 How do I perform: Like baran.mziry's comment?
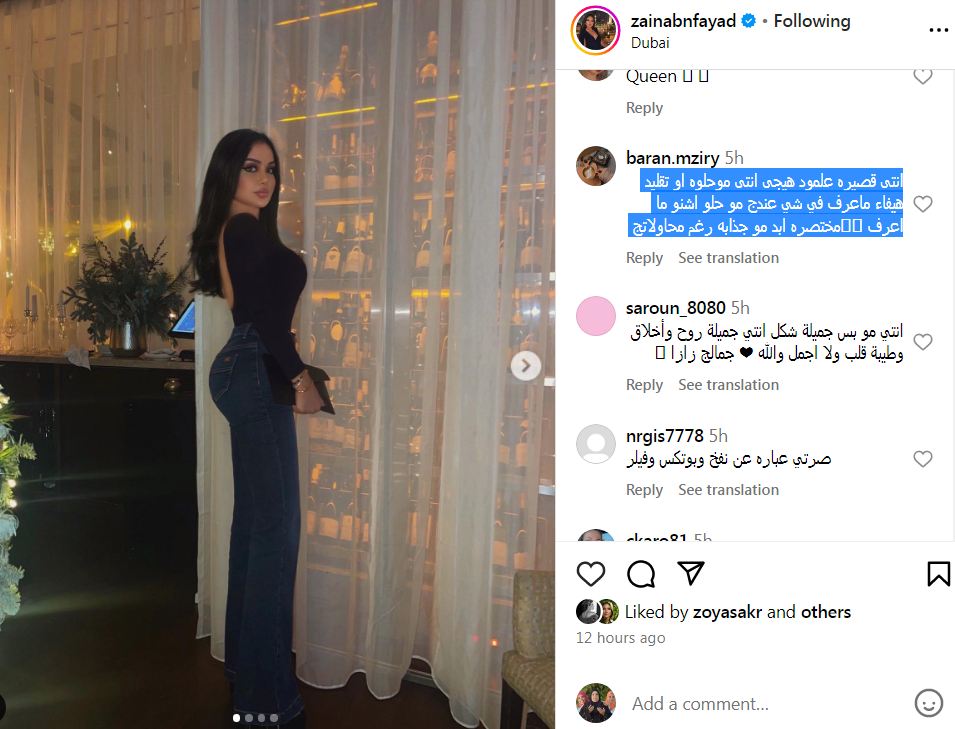(x=923, y=203)
